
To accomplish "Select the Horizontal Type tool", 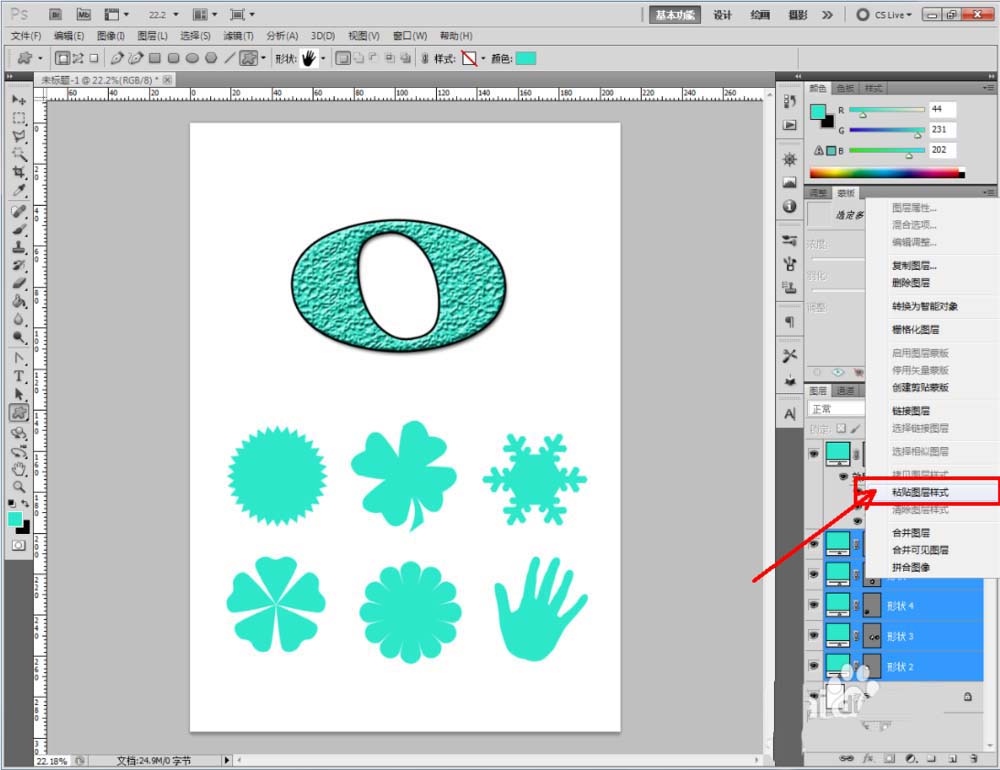I will pyautogui.click(x=18, y=376).
